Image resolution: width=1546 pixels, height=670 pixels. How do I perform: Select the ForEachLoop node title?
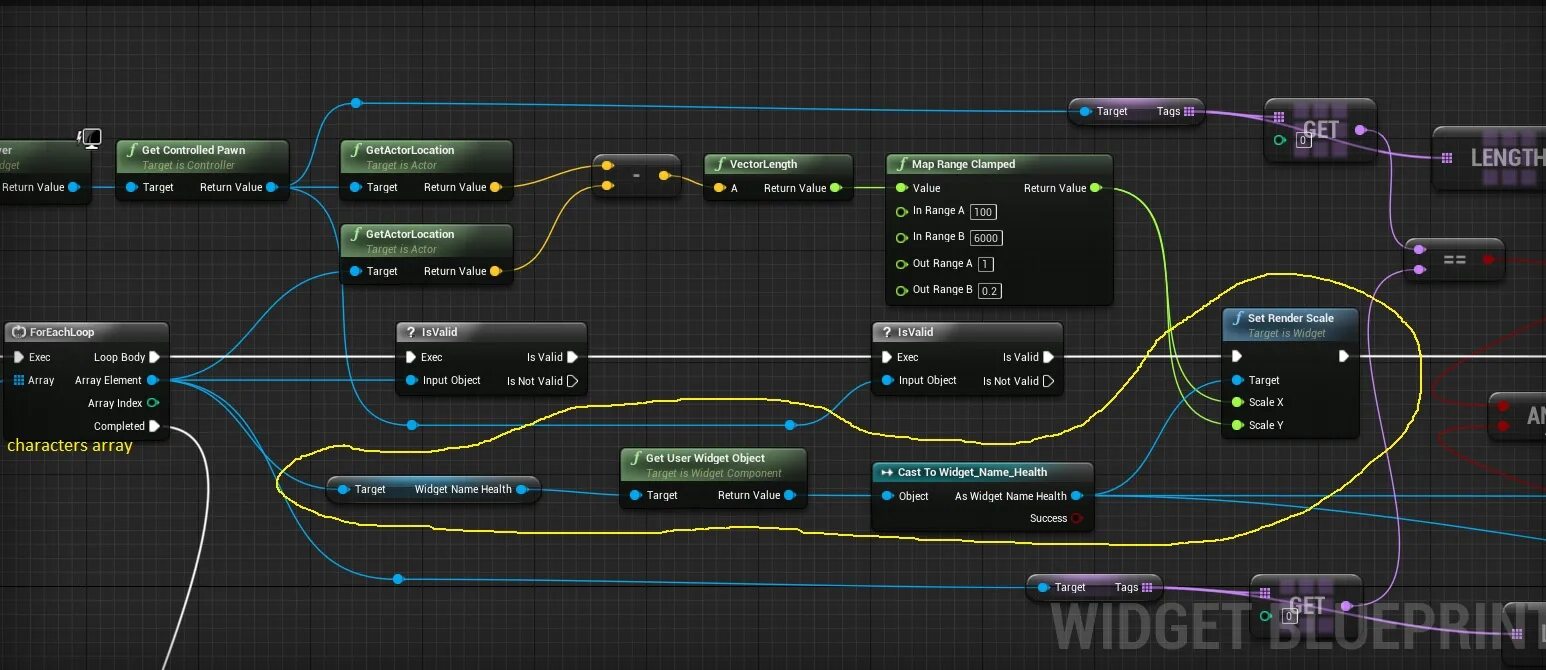[62, 332]
